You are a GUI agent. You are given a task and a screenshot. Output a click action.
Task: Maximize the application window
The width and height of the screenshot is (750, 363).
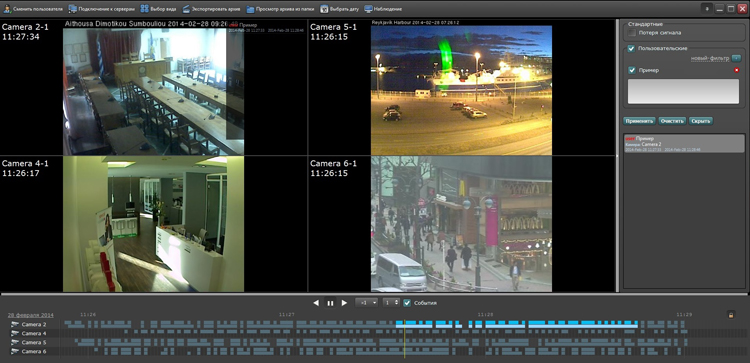click(731, 9)
